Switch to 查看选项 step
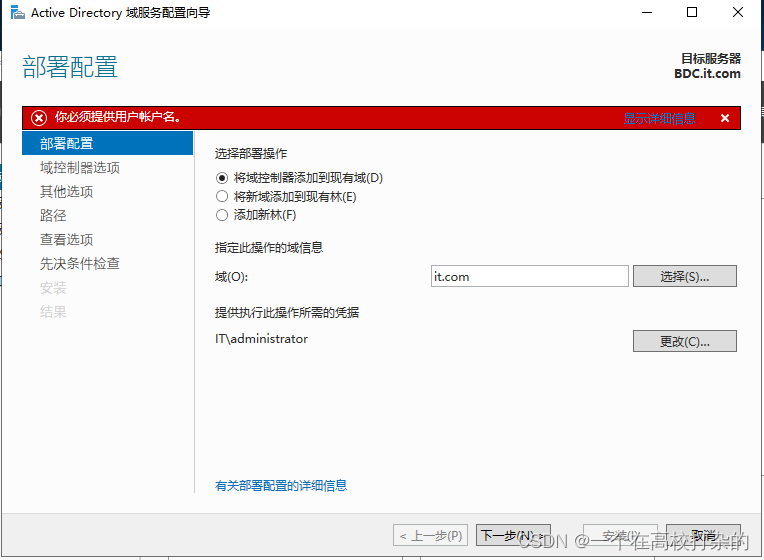764x560 pixels. click(x=66, y=239)
